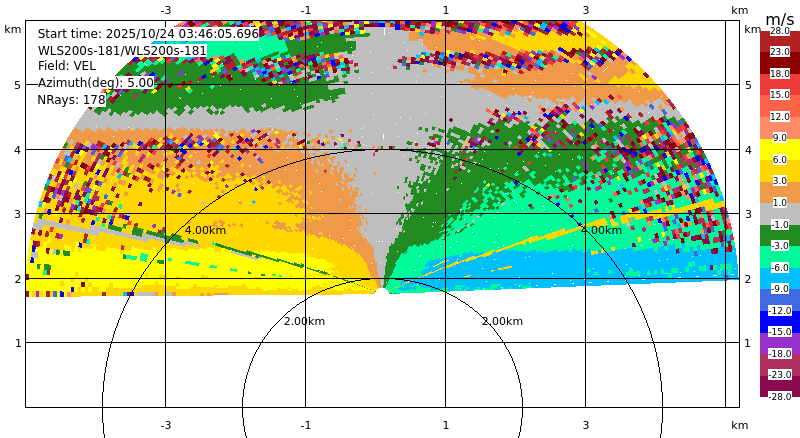Click the Start time 2025/10/24 03:46:05.696 text

point(148,34)
